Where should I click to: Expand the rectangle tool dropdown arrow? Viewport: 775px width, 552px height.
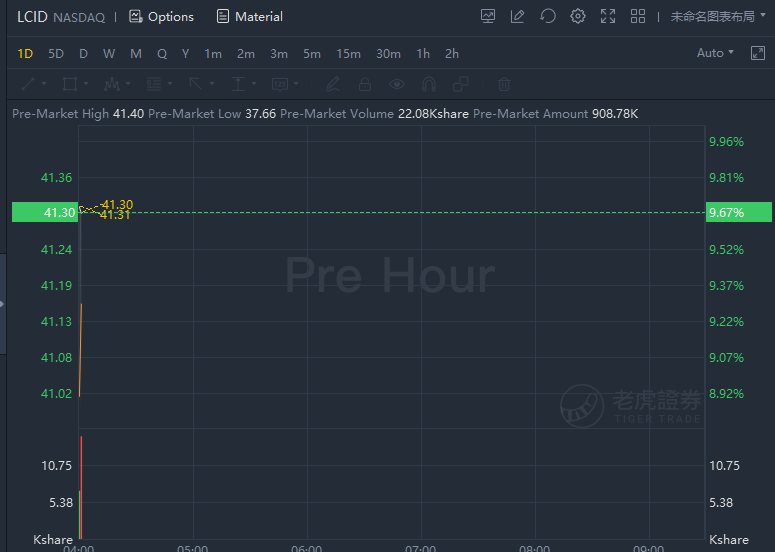[86, 84]
